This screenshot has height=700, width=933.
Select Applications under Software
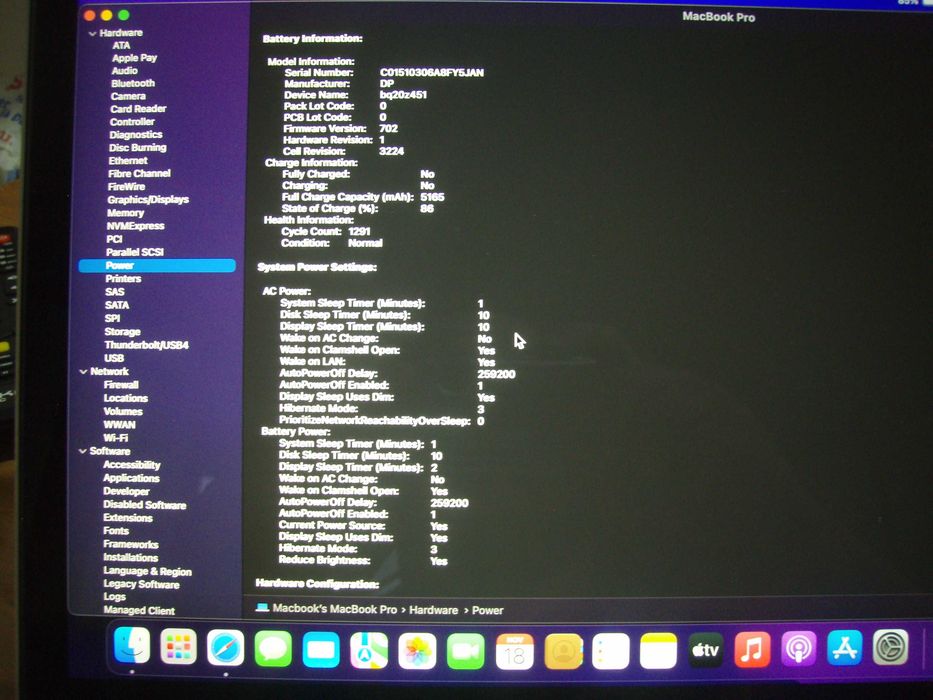[x=131, y=478]
